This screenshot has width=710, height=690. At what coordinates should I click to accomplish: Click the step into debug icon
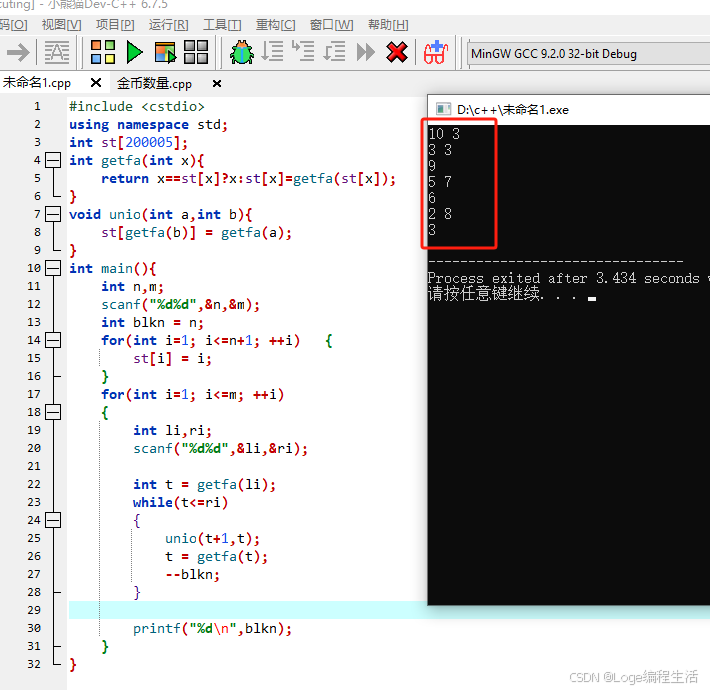(x=303, y=51)
